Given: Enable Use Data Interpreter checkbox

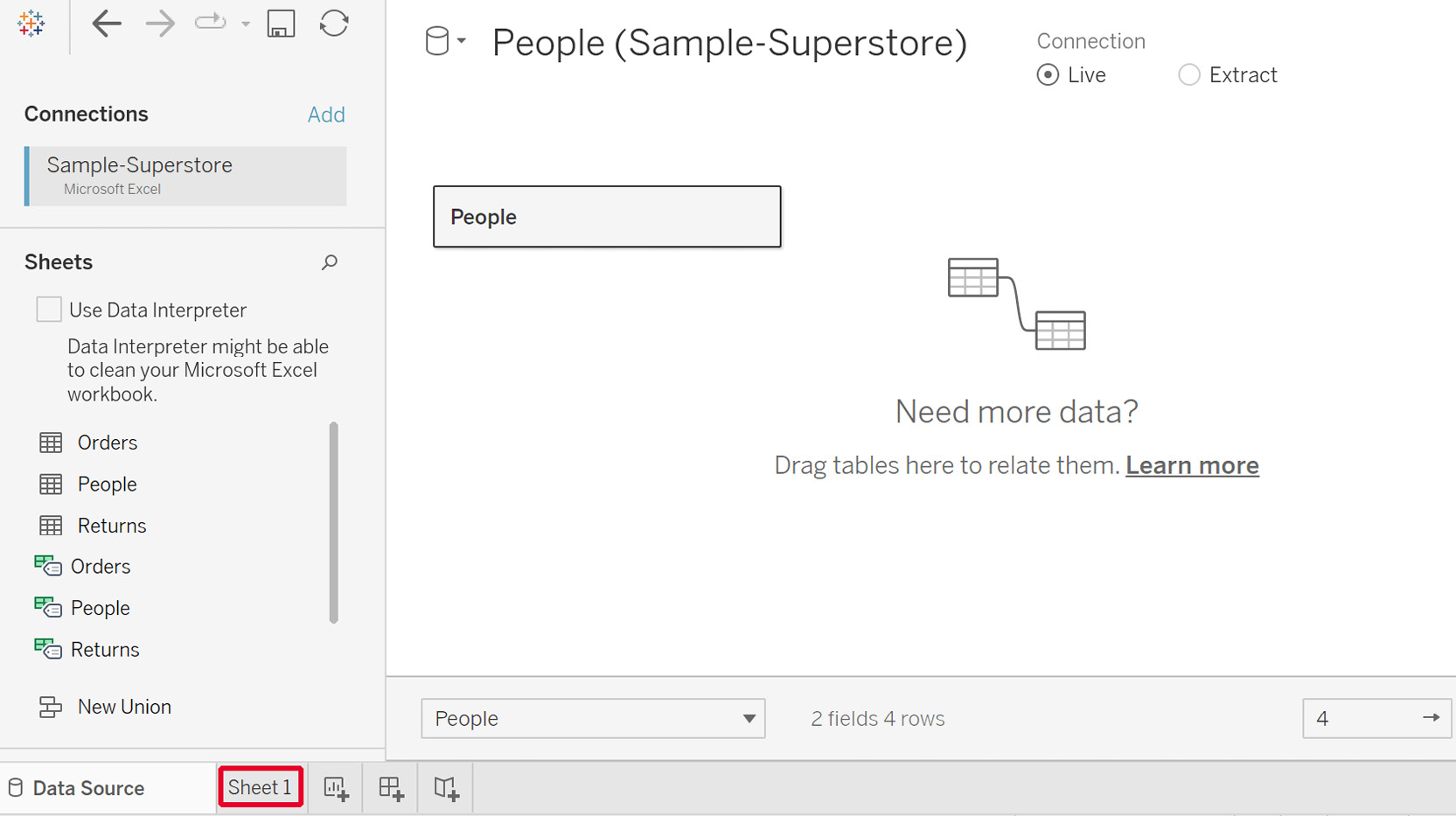Looking at the screenshot, I should (x=49, y=310).
